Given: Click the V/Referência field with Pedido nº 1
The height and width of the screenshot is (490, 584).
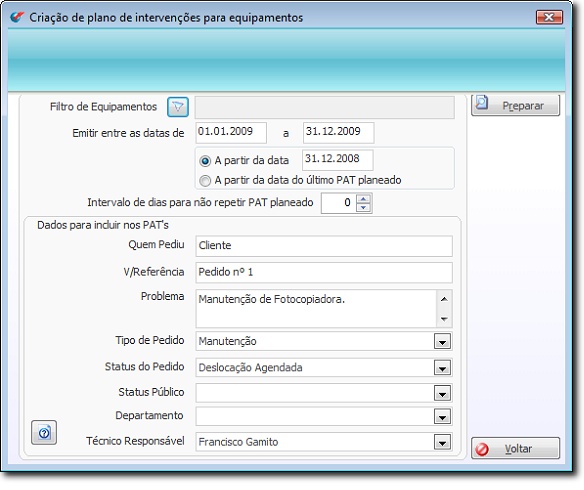Looking at the screenshot, I should [x=324, y=273].
